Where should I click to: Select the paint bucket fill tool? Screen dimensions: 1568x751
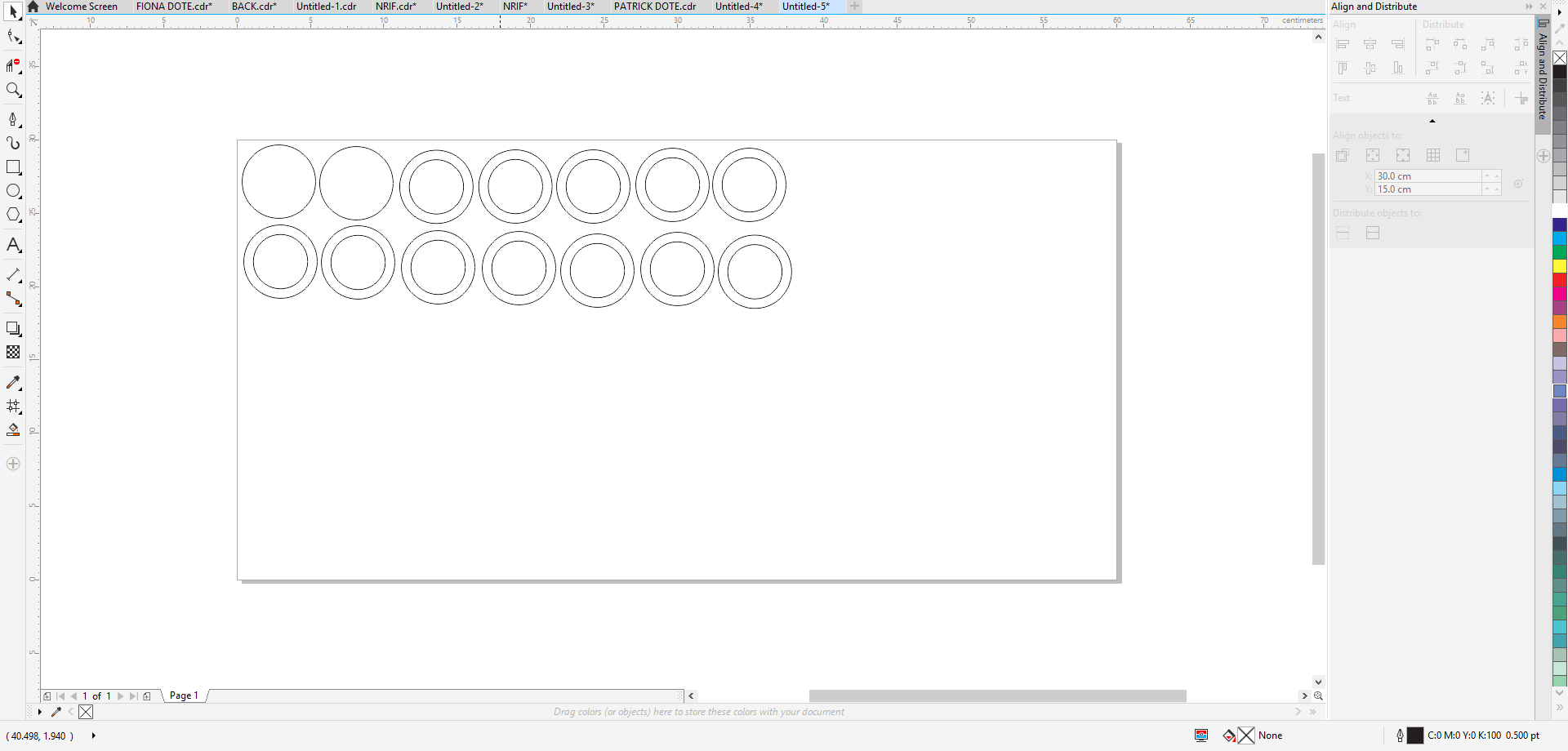13,429
